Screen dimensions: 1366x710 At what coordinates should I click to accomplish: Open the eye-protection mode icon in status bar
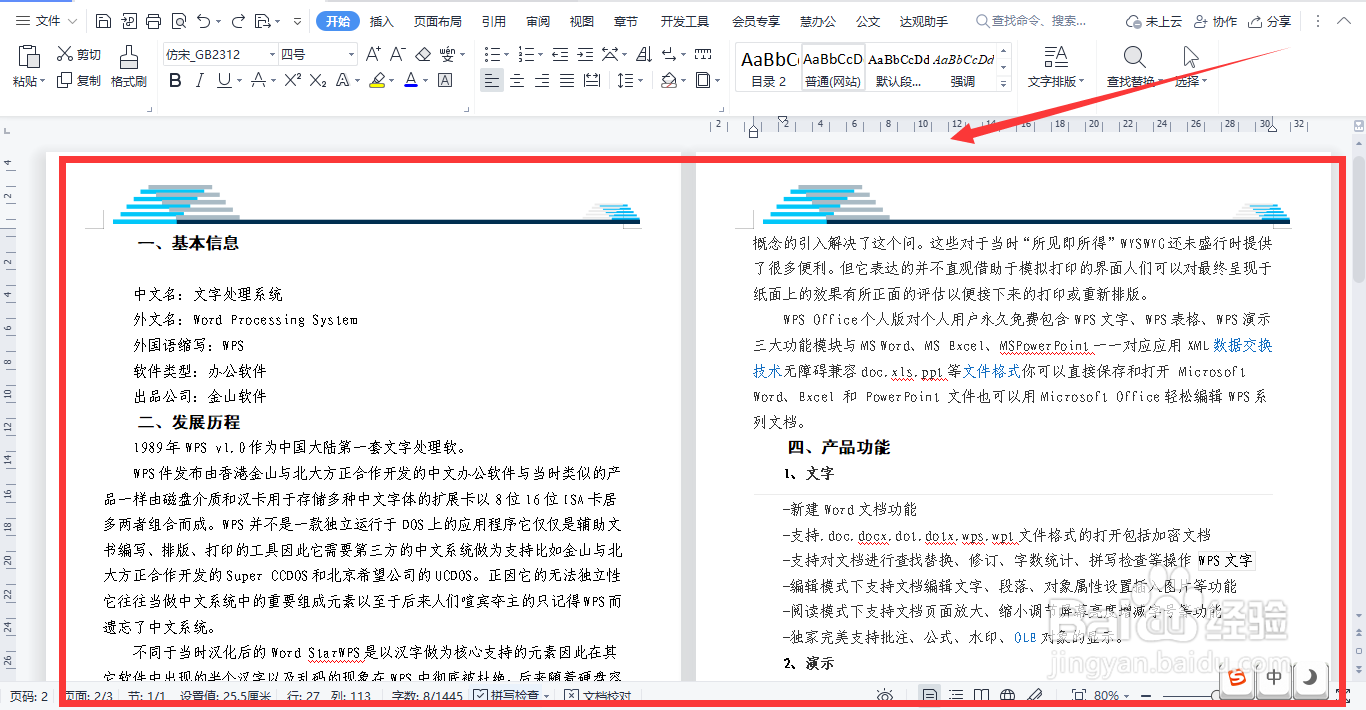pyautogui.click(x=884, y=696)
